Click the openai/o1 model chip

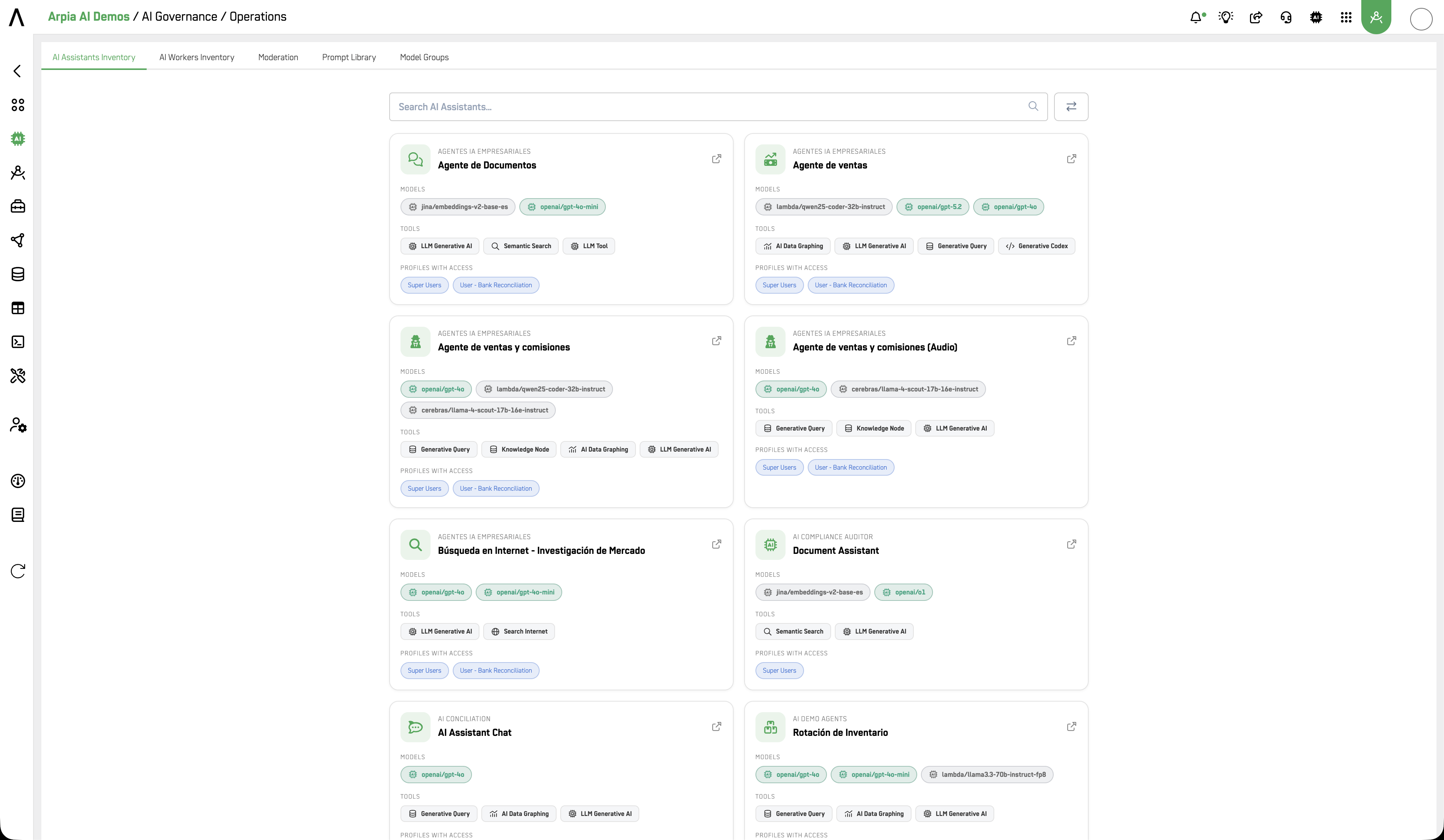[903, 593]
